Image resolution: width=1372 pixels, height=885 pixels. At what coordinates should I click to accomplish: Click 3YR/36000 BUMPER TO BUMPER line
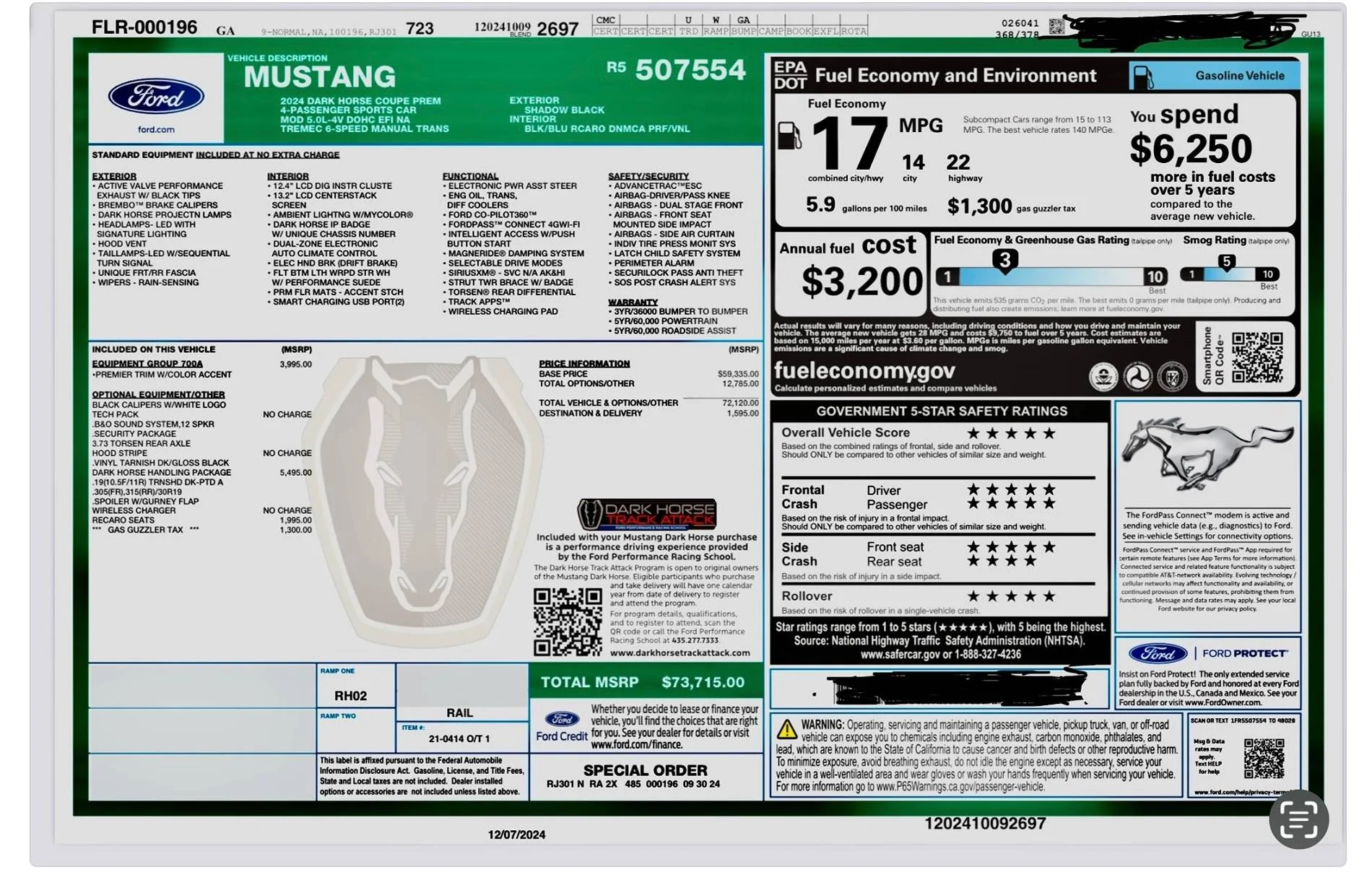(x=680, y=312)
